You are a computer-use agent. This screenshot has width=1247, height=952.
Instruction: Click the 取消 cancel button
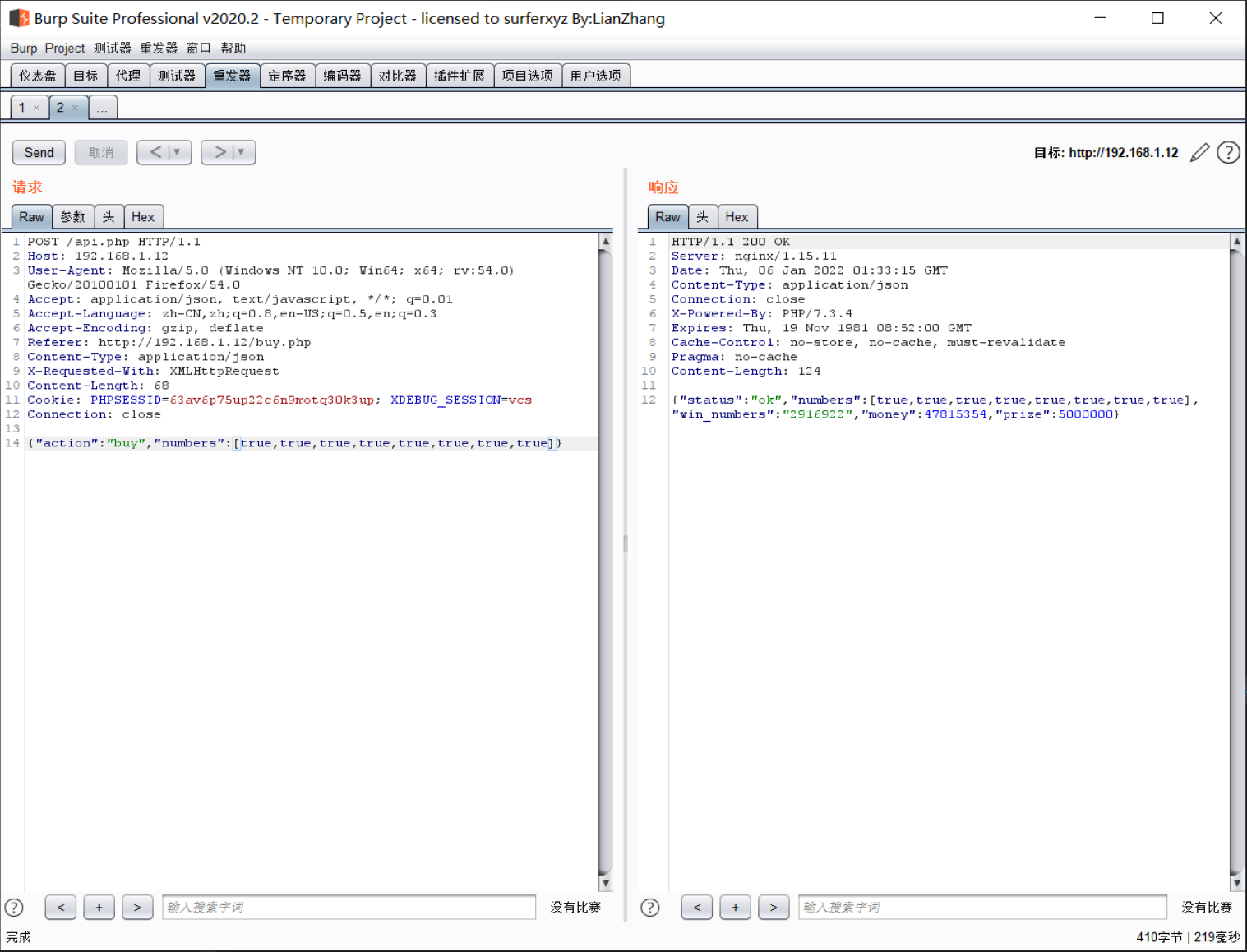(x=101, y=152)
